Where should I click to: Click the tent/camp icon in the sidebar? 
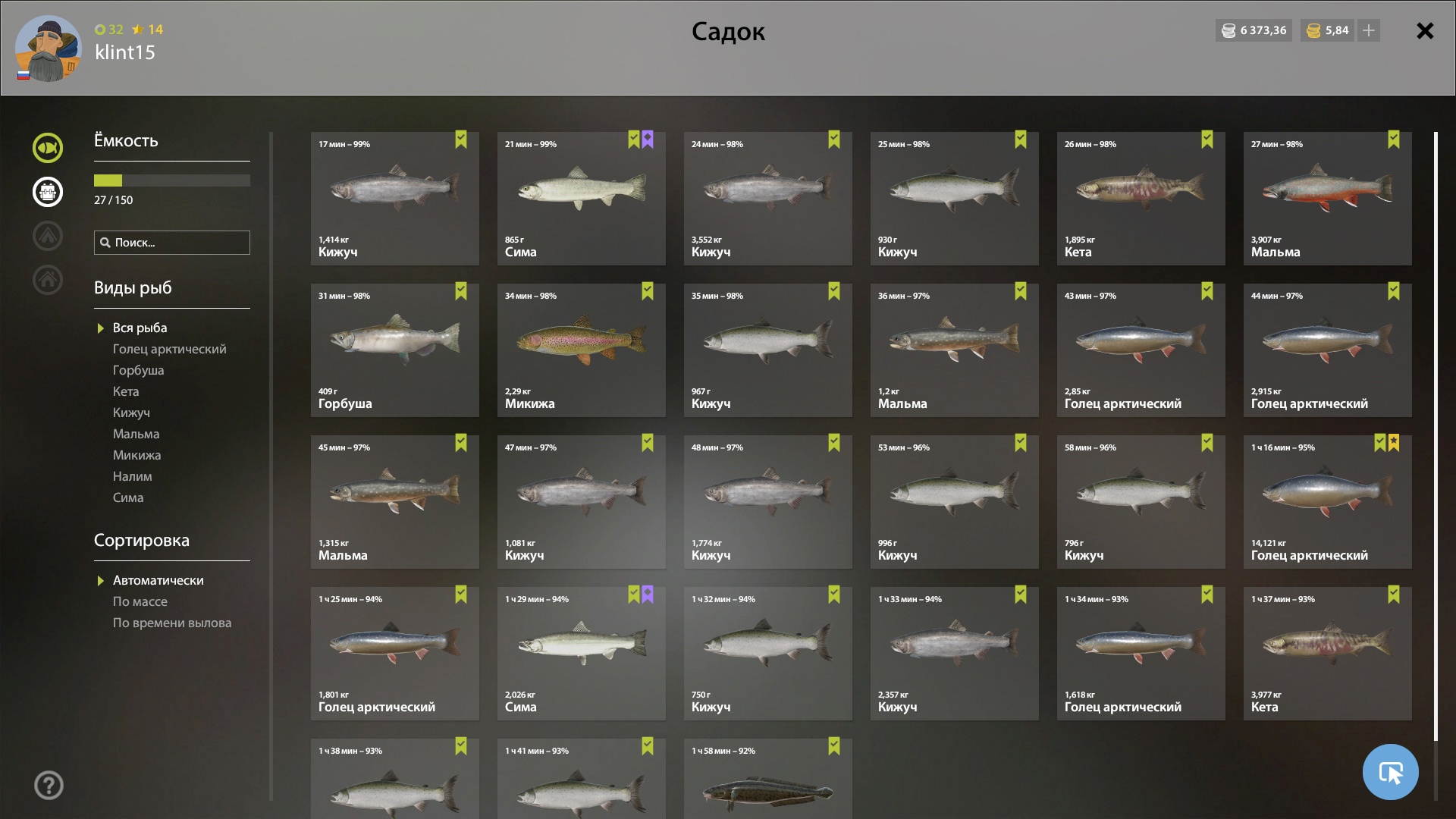[x=48, y=236]
